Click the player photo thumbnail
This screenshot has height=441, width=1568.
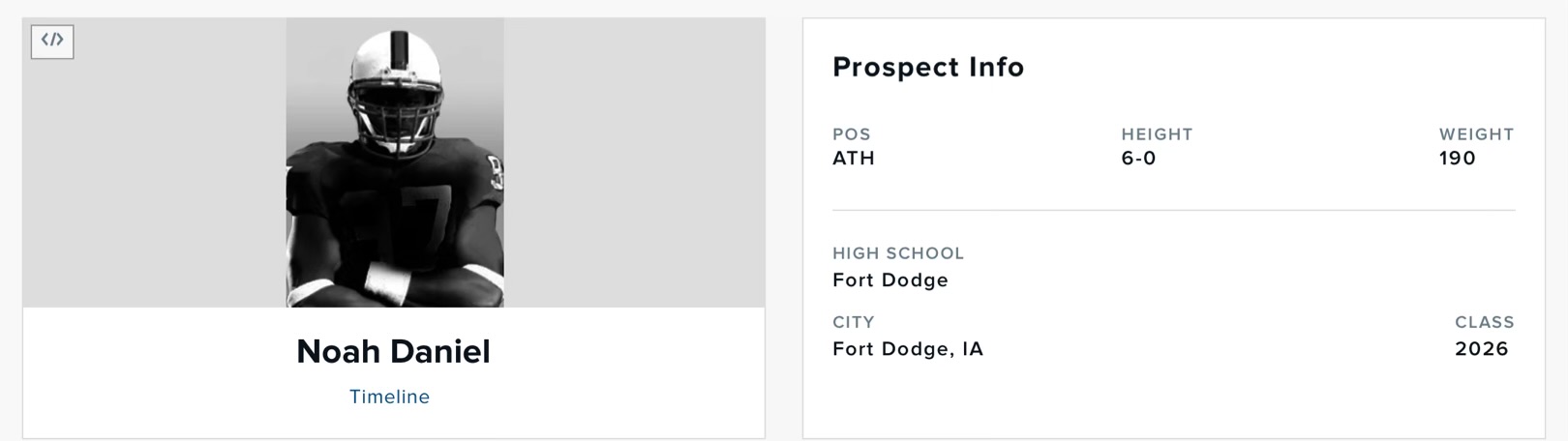pos(395,162)
